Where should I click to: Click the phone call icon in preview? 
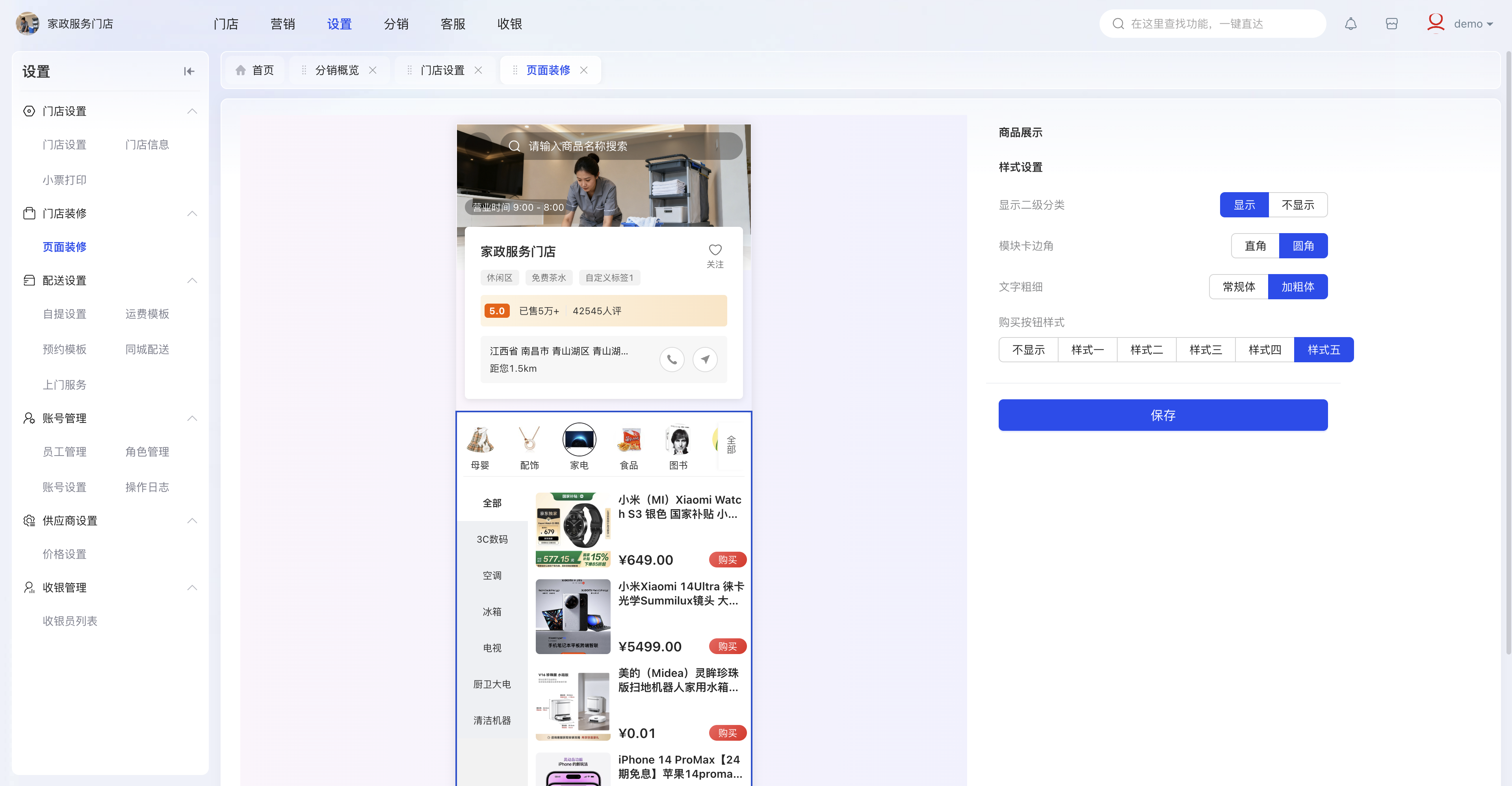[x=671, y=359]
